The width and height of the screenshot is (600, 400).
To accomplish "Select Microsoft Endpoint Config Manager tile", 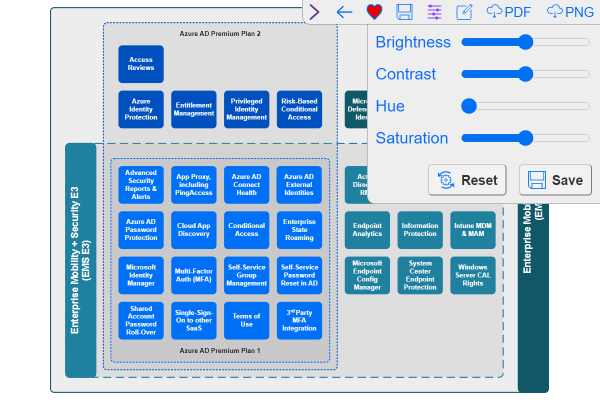I will coord(367,275).
